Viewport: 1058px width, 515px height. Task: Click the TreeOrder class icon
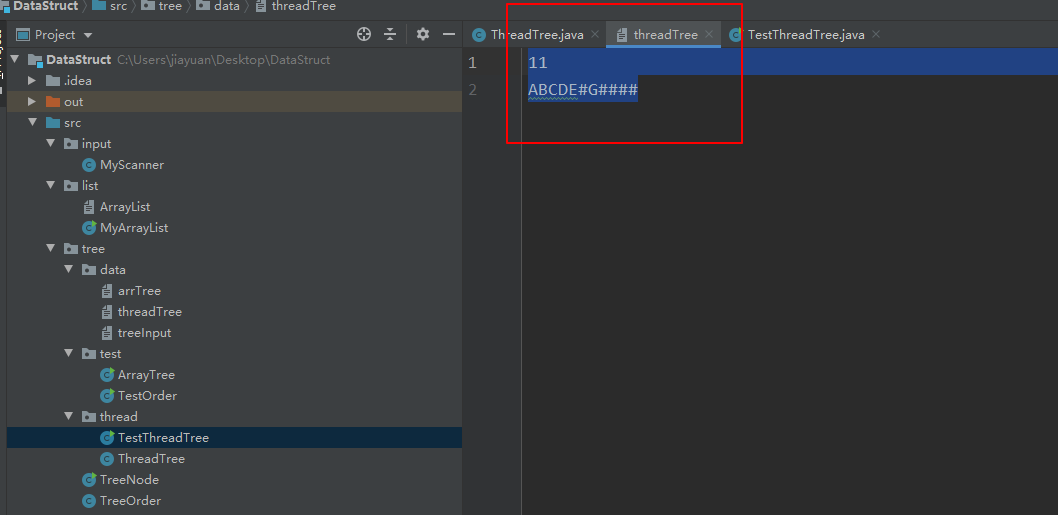[x=88, y=500]
